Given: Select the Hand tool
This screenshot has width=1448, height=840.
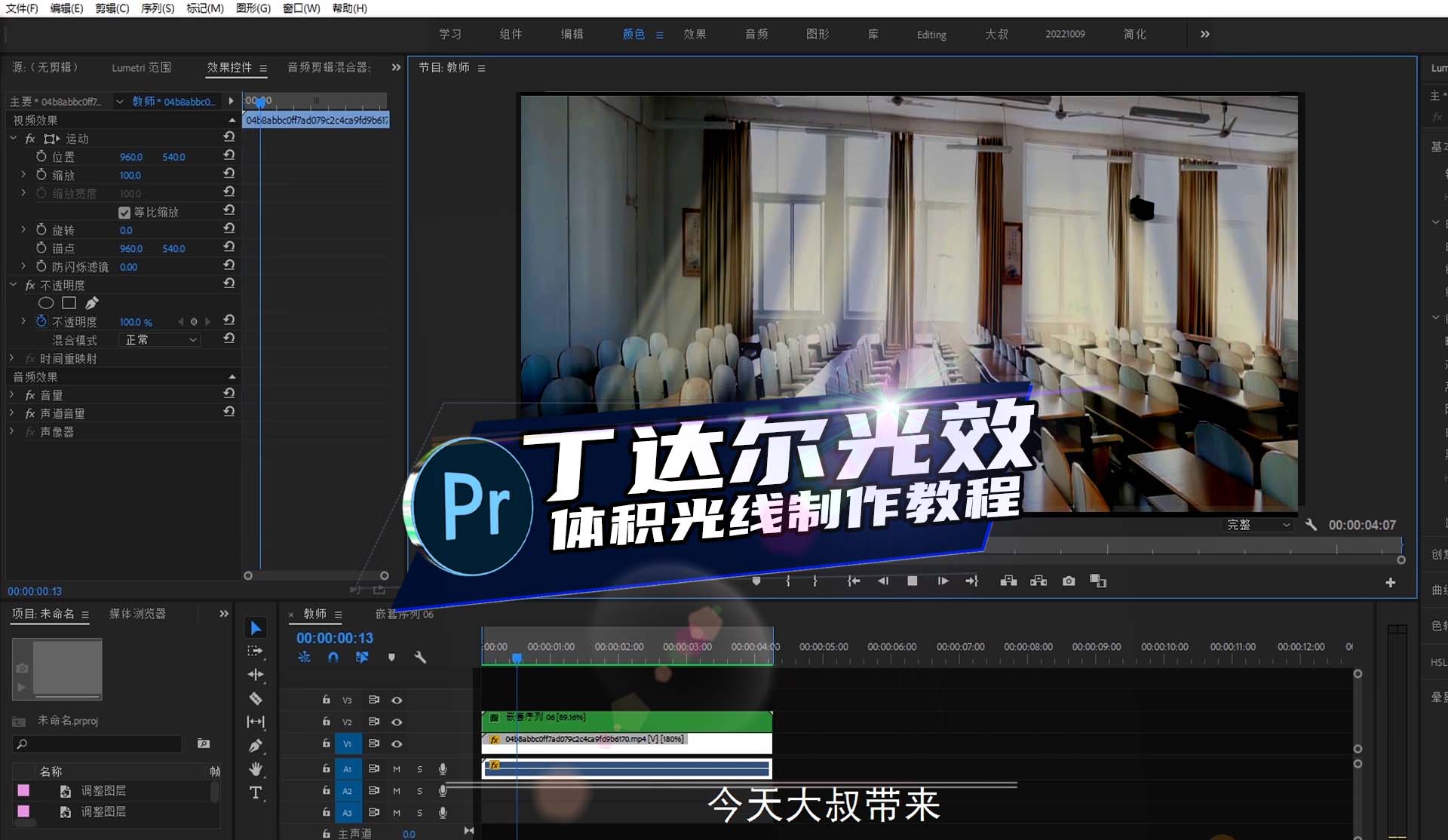Looking at the screenshot, I should pyautogui.click(x=256, y=769).
